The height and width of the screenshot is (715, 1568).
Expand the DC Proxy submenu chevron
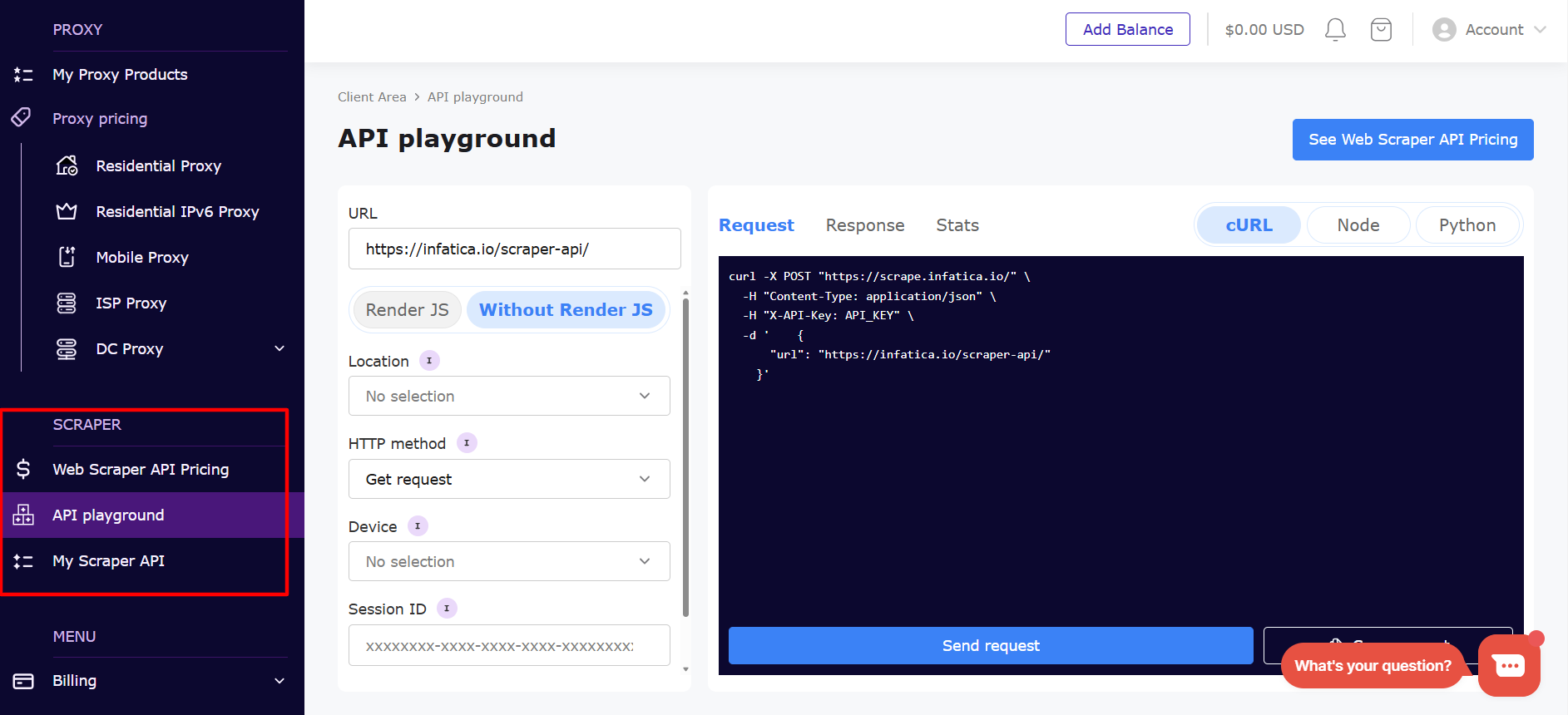pos(279,348)
